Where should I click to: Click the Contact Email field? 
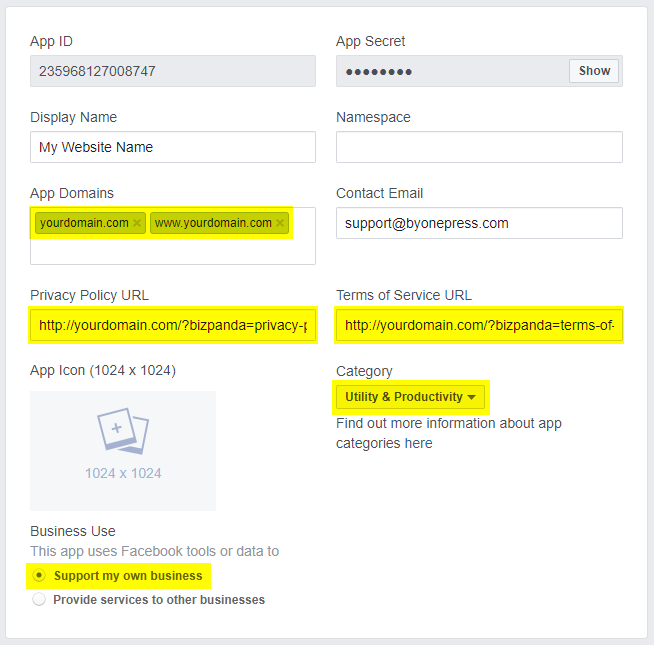coord(479,223)
